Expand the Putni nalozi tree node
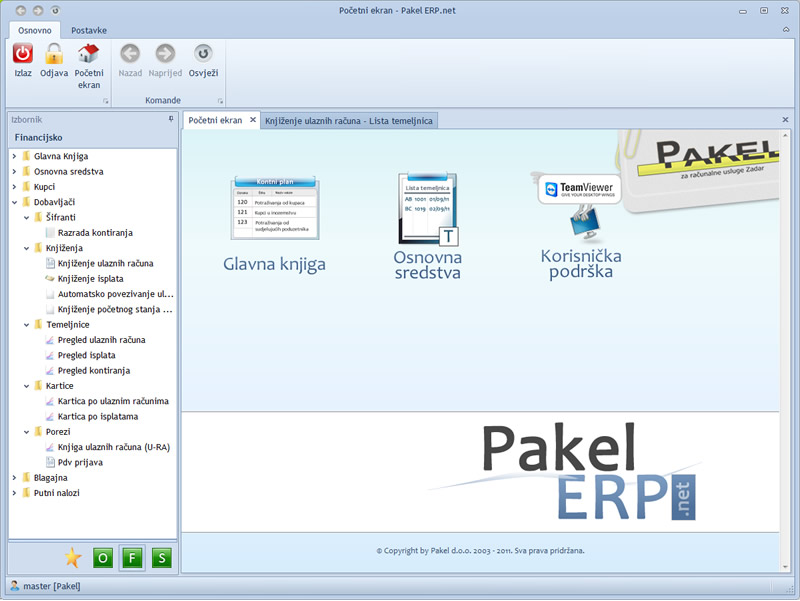800x601 pixels. point(14,493)
